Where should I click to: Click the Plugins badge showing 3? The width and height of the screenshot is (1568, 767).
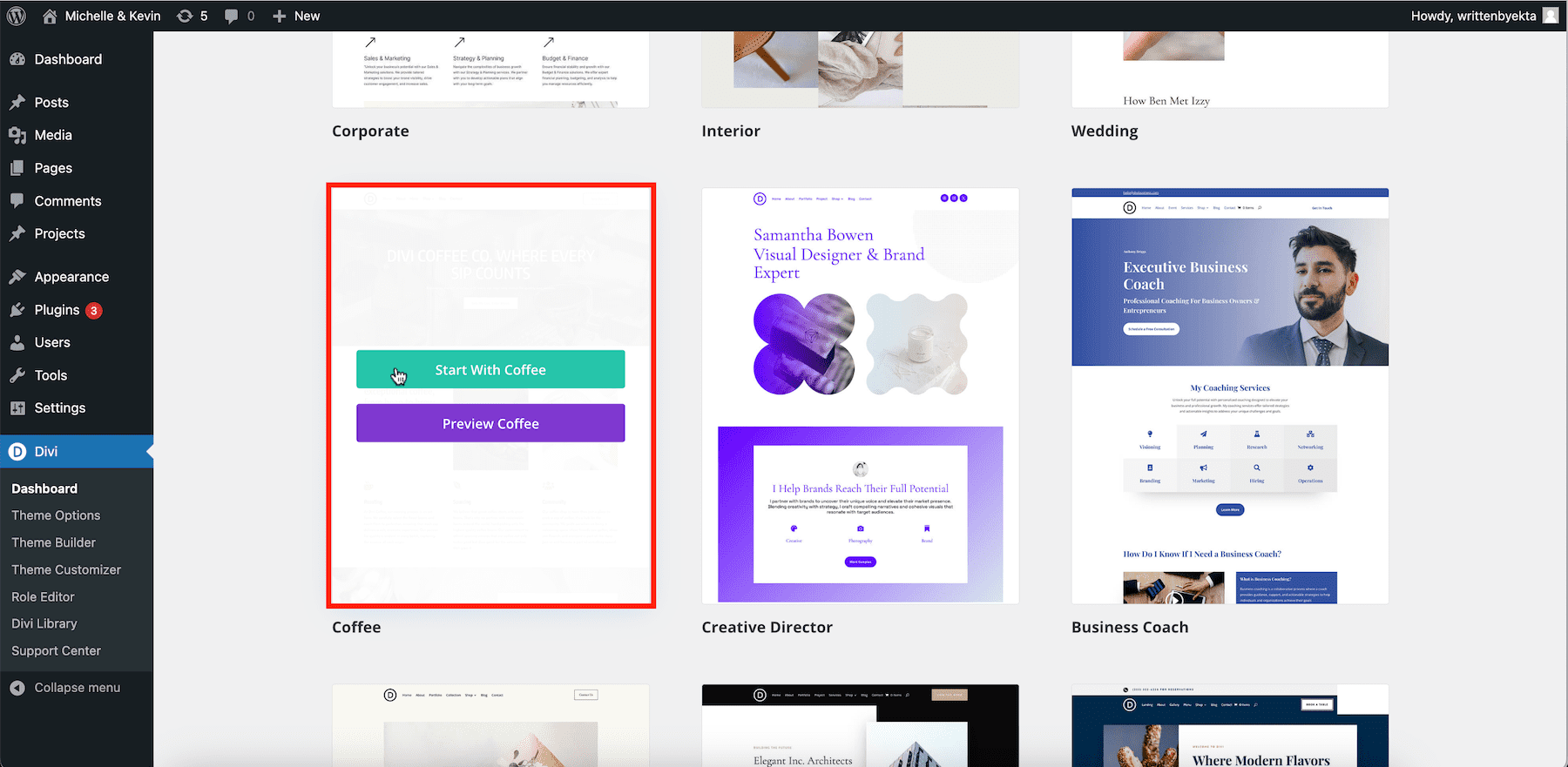point(94,310)
